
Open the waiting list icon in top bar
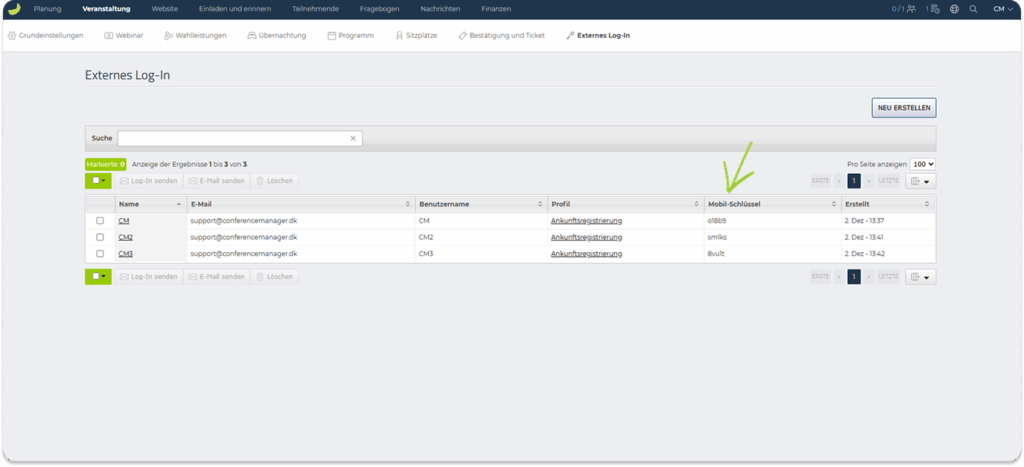(x=933, y=9)
